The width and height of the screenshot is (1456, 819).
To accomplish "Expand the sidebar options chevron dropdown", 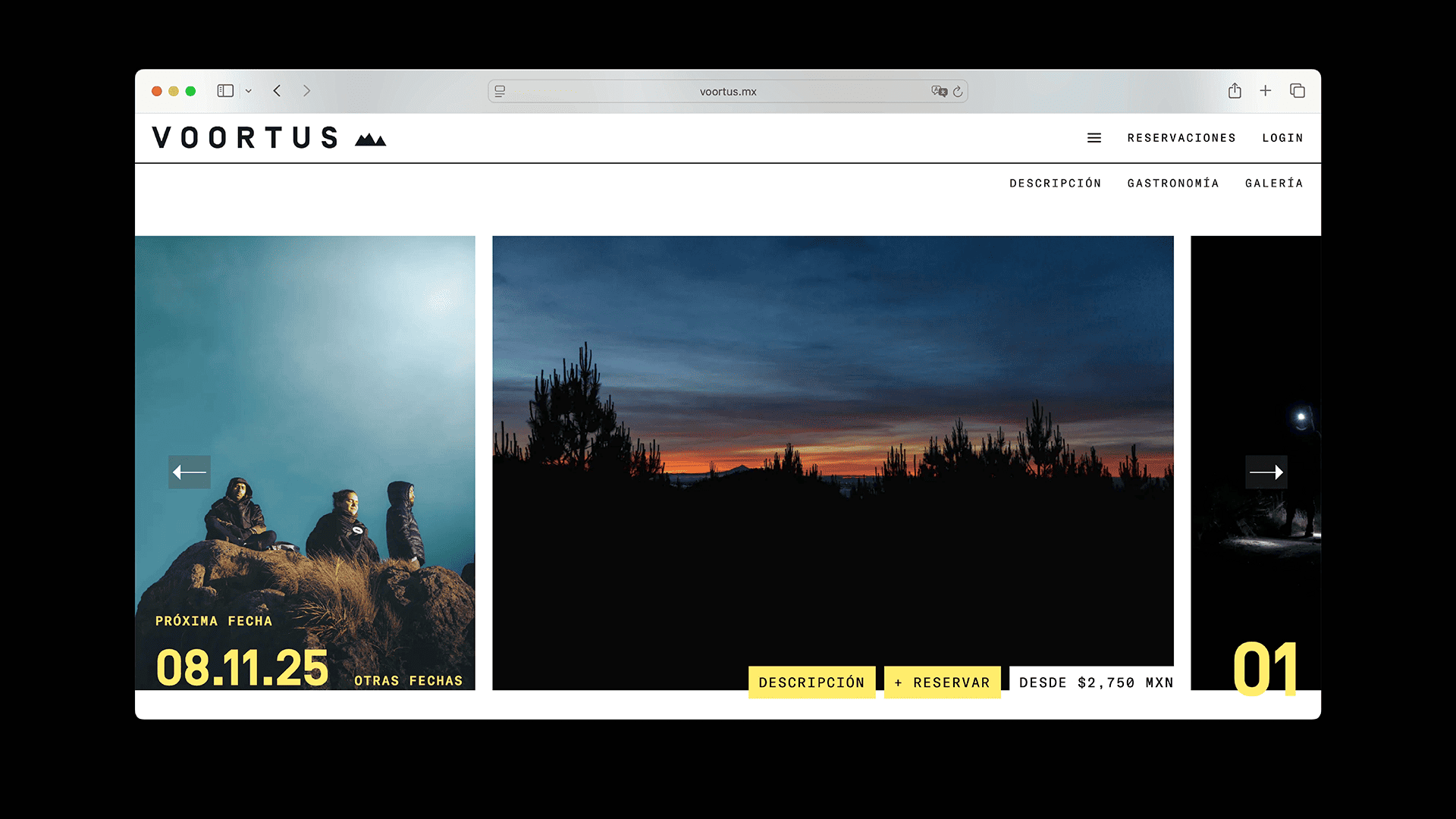I will point(249,91).
